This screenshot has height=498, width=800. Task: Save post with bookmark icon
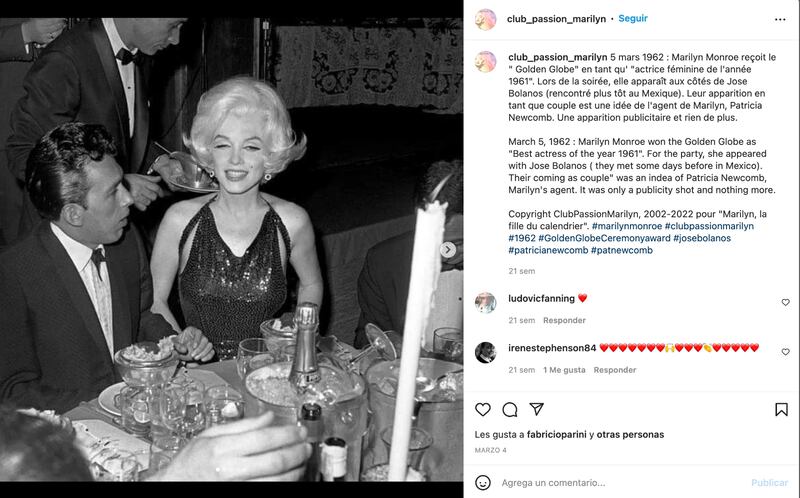point(781,409)
